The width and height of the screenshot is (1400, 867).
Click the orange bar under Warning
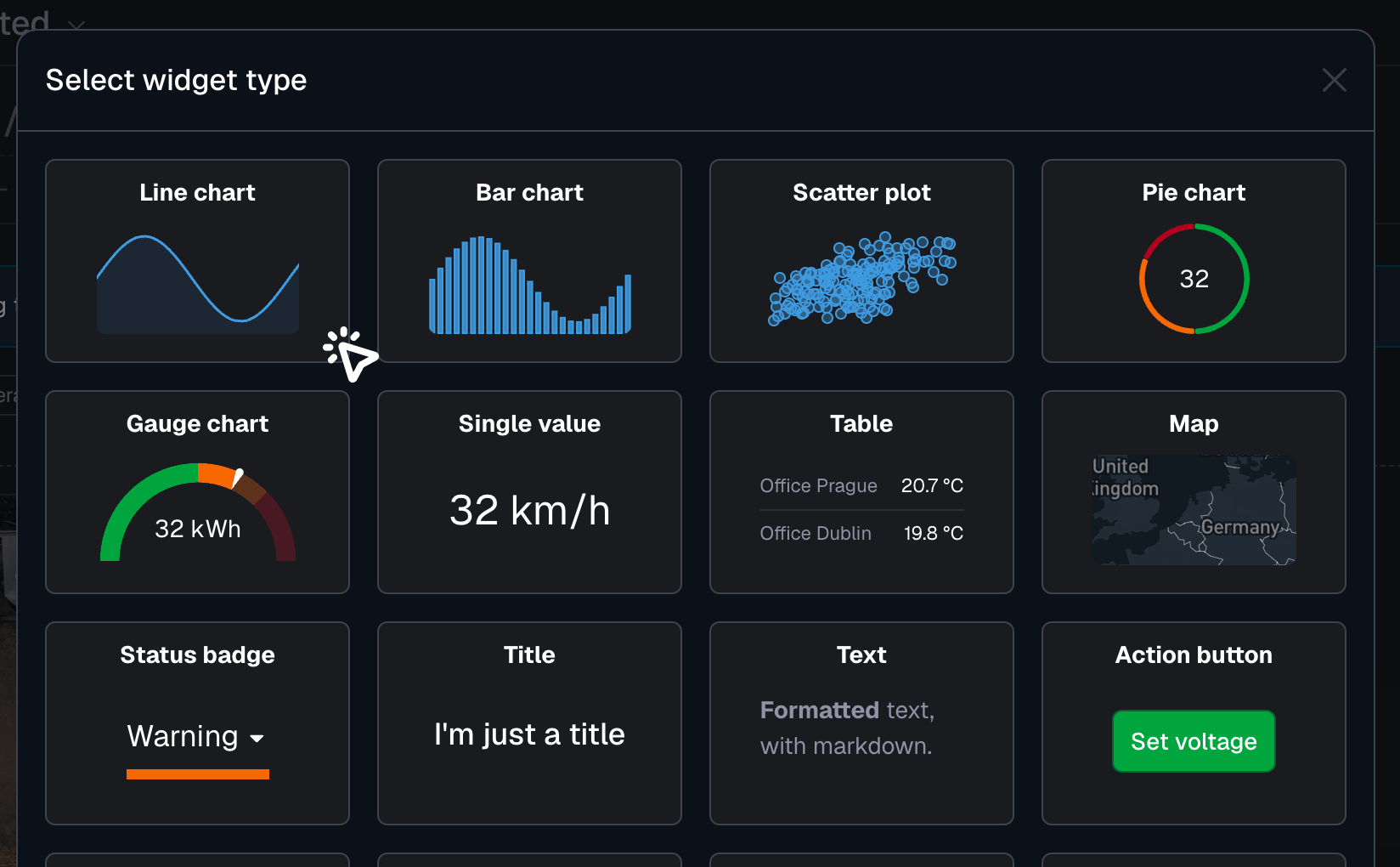[198, 774]
